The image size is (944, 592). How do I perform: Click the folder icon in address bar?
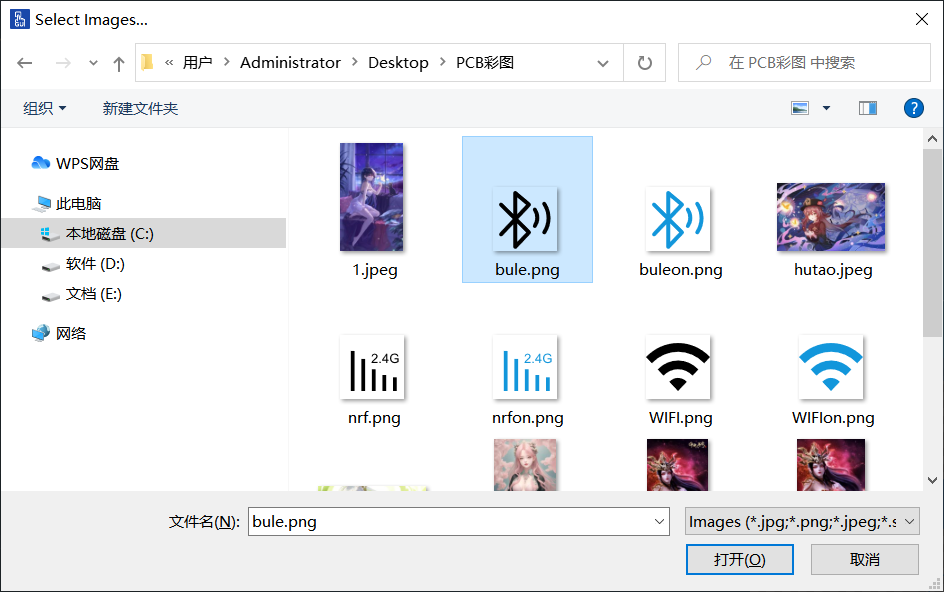tap(148, 62)
